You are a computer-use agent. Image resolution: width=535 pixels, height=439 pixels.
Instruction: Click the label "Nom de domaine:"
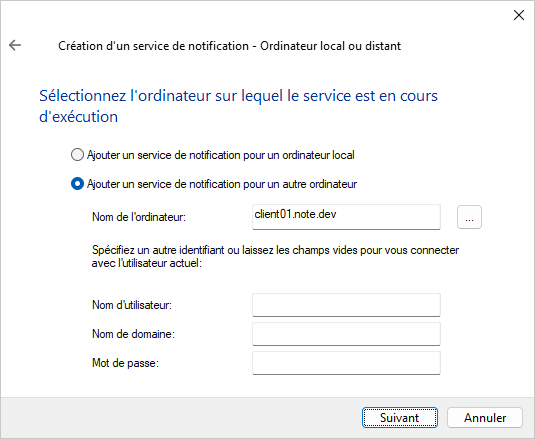[133, 334]
